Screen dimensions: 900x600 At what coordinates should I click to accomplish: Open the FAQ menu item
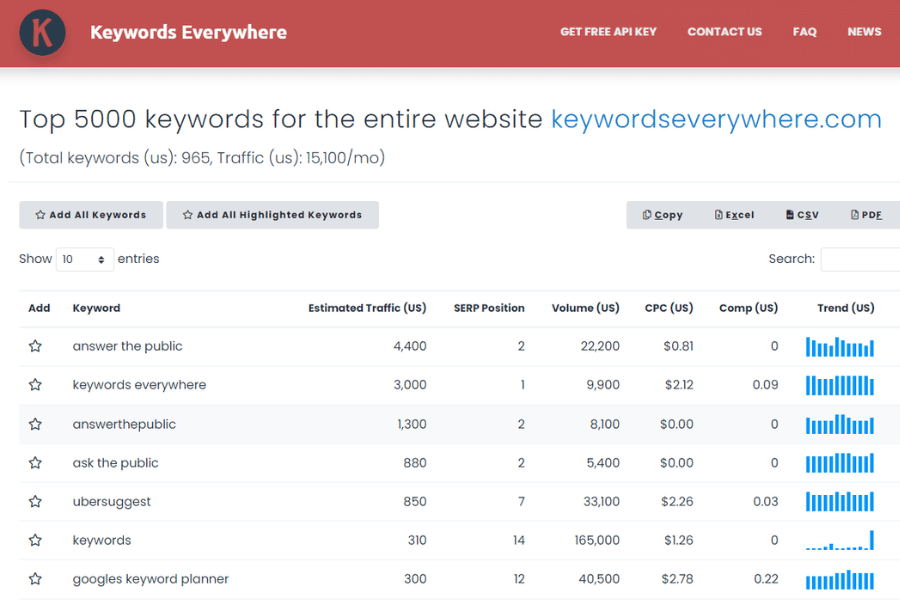804,32
